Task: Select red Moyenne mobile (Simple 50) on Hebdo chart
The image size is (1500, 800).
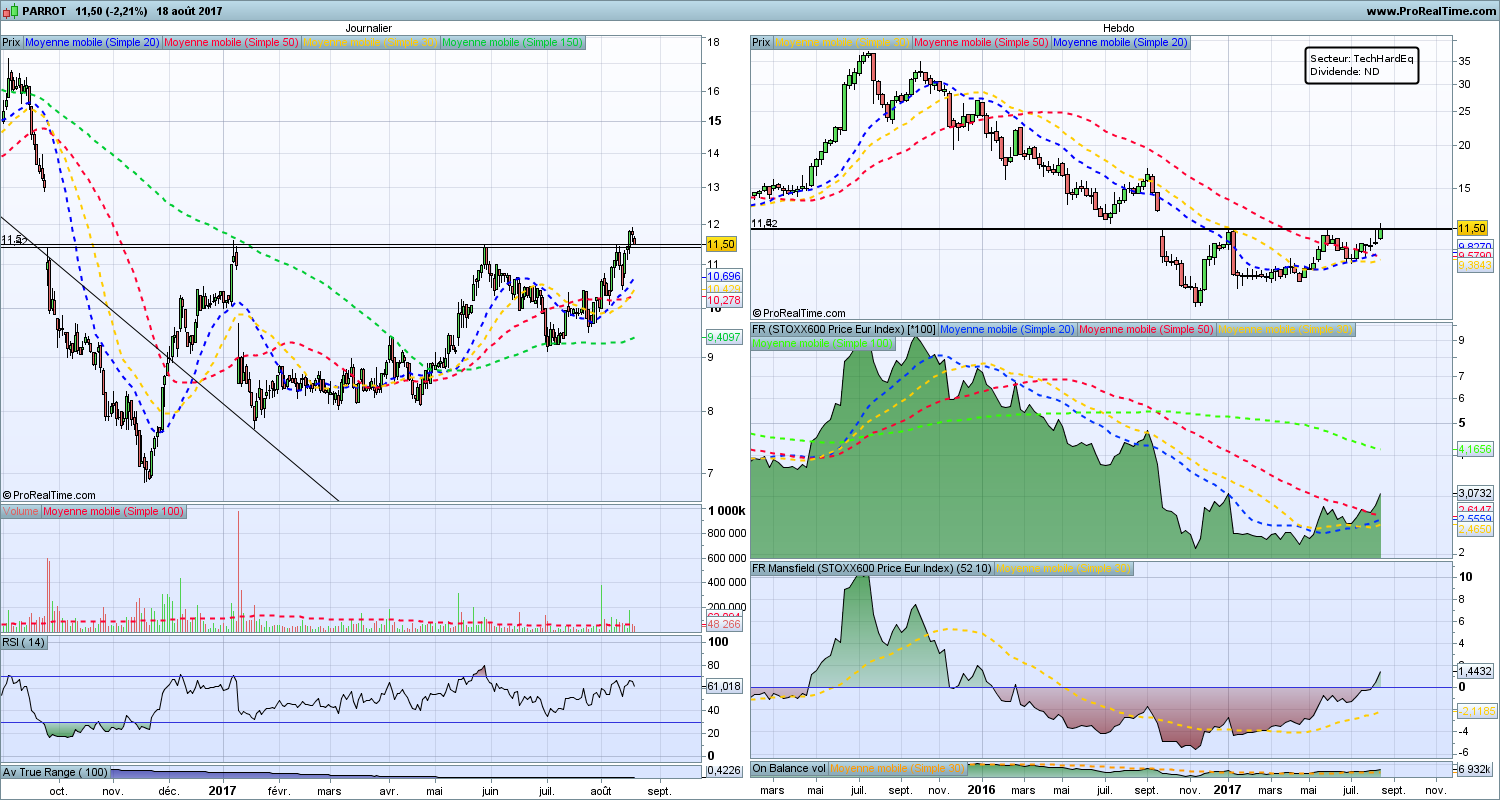Action: pyautogui.click(x=981, y=43)
